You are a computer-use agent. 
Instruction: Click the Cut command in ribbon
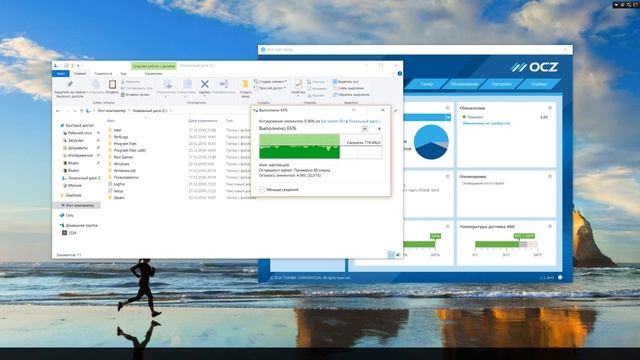(131, 82)
